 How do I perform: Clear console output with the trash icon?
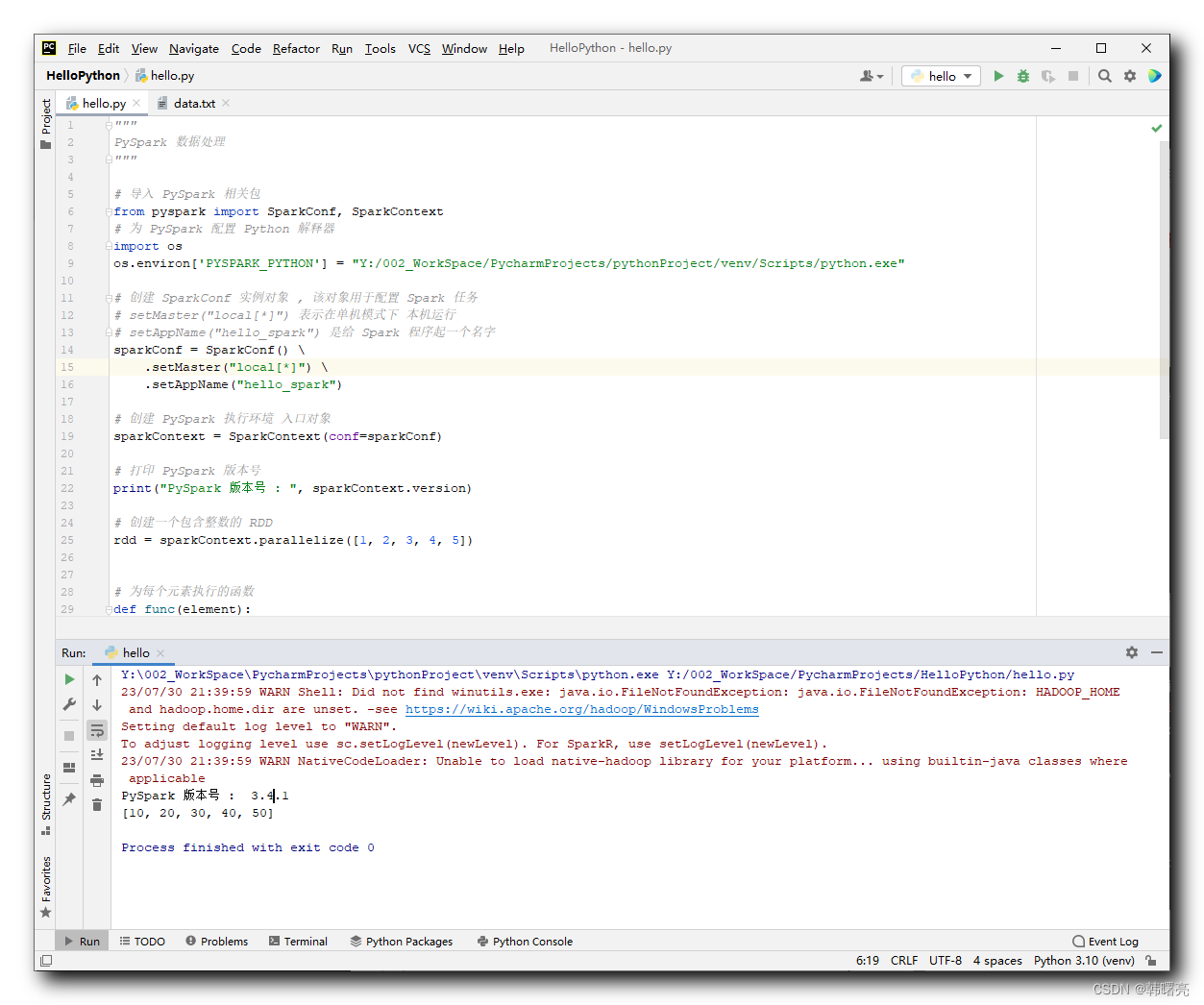tap(97, 805)
